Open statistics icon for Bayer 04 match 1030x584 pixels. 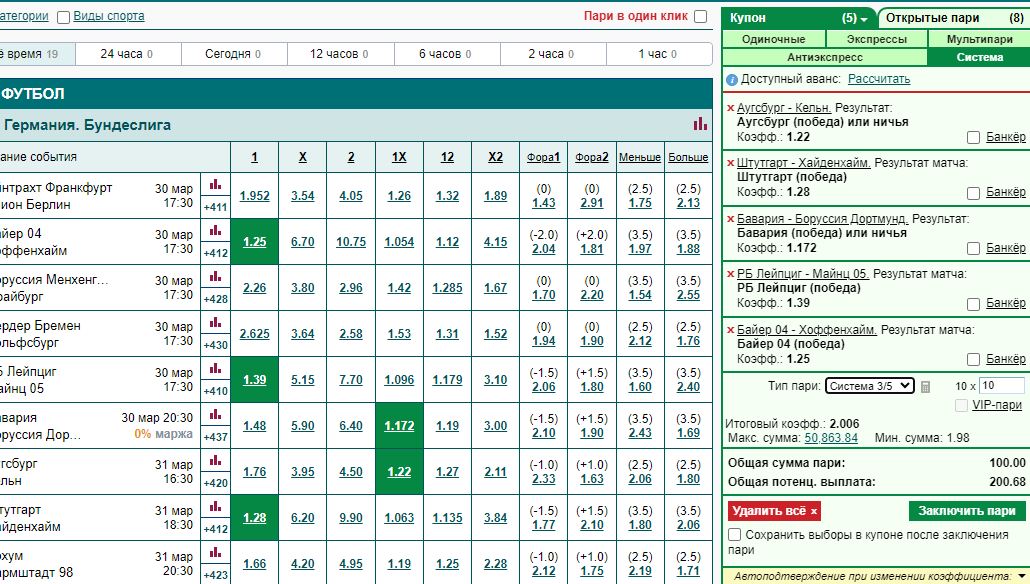point(215,231)
